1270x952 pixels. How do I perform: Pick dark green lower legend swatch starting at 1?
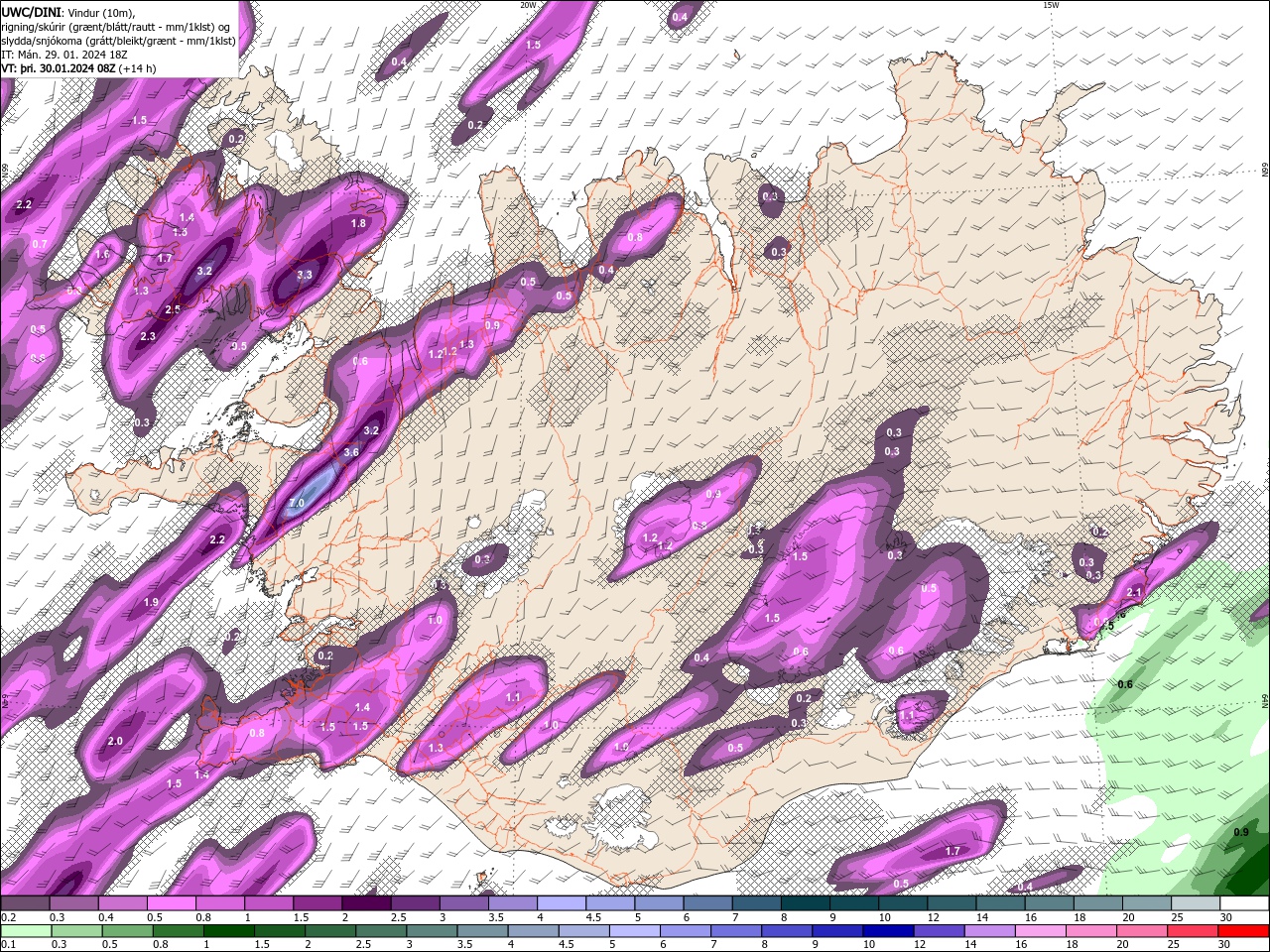pos(228,931)
